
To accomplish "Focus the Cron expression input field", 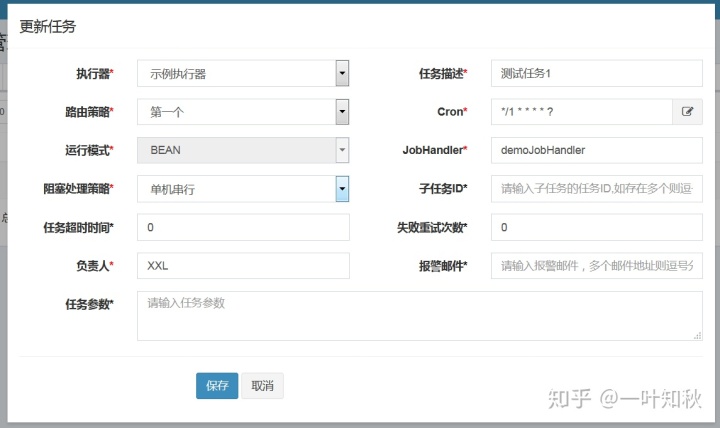I will click(x=582, y=112).
